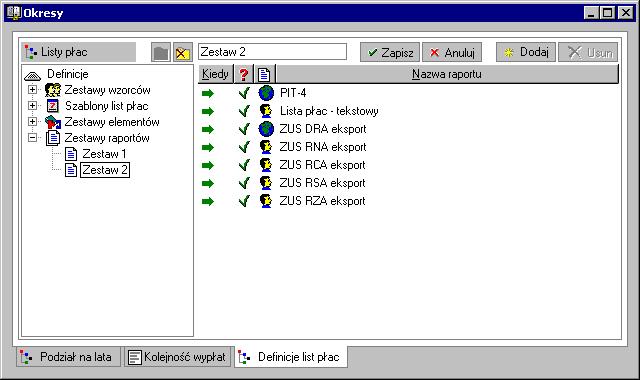Image resolution: width=640 pixels, height=380 pixels.
Task: Click green arrow in ZUS RZA eksport row
Action: [x=208, y=201]
